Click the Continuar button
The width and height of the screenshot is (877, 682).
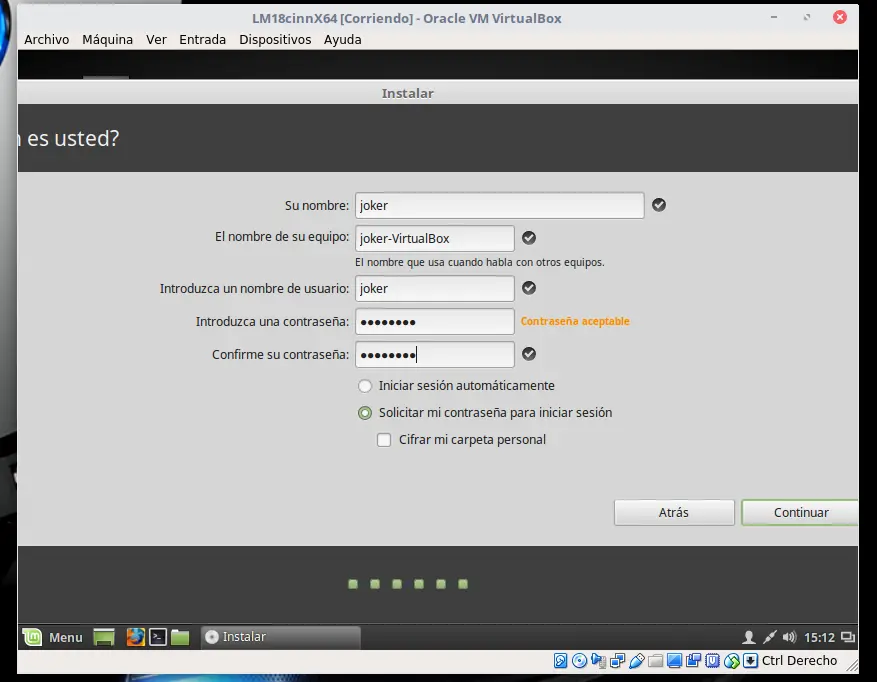pos(800,512)
